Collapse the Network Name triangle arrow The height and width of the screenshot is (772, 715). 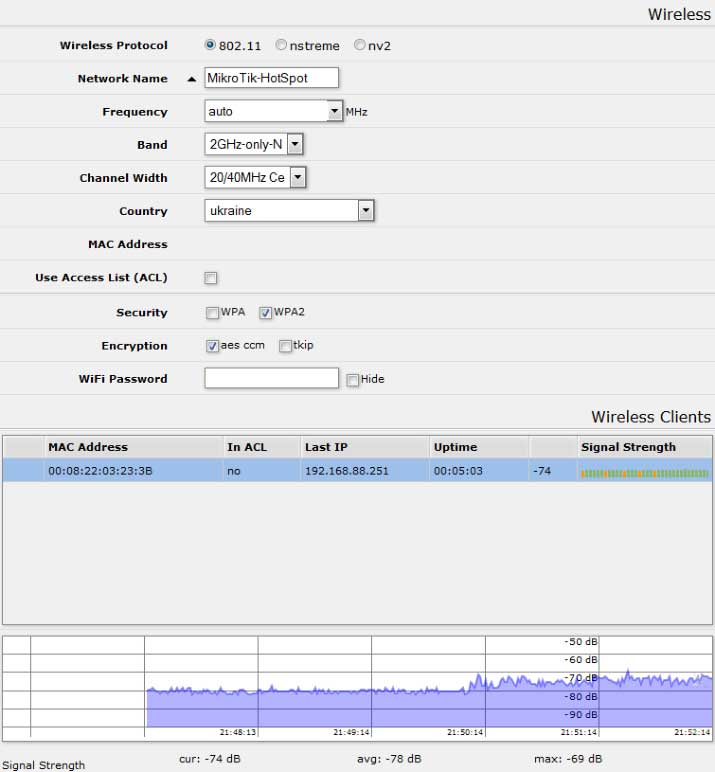click(x=191, y=79)
